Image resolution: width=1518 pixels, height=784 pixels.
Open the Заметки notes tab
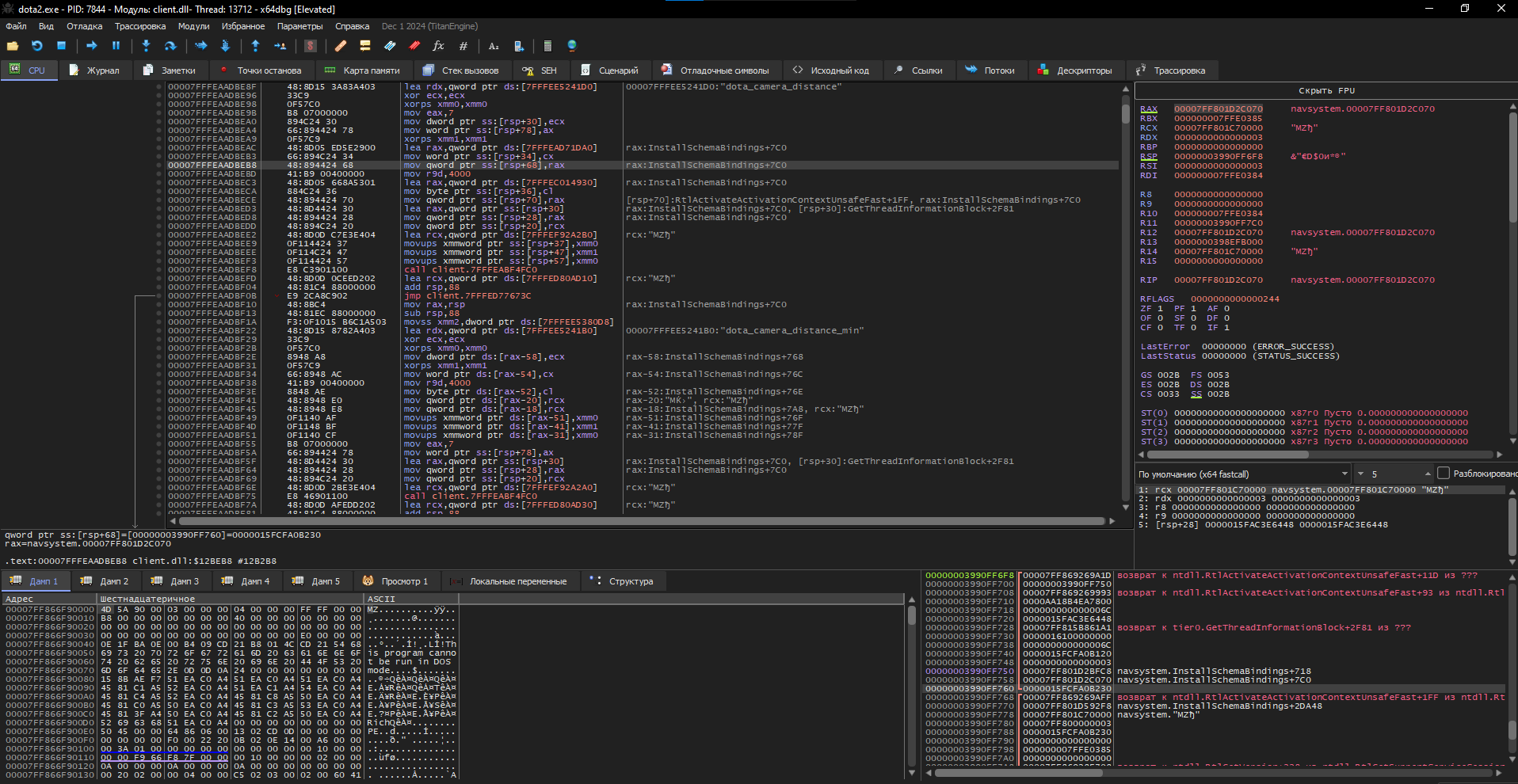point(170,70)
